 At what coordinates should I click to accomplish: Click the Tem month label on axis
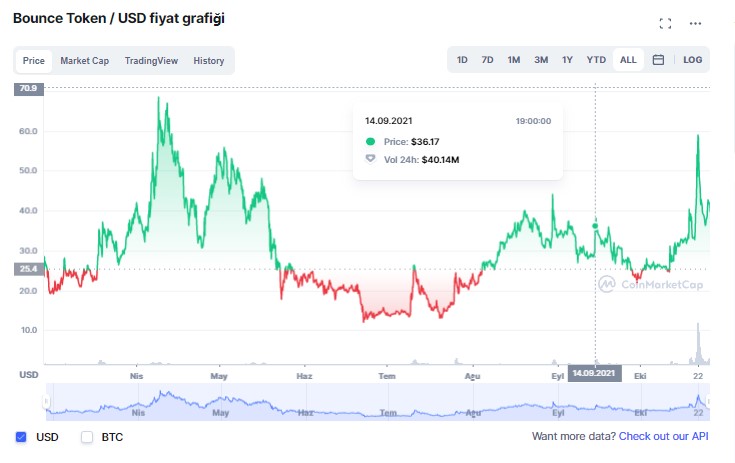point(387,376)
